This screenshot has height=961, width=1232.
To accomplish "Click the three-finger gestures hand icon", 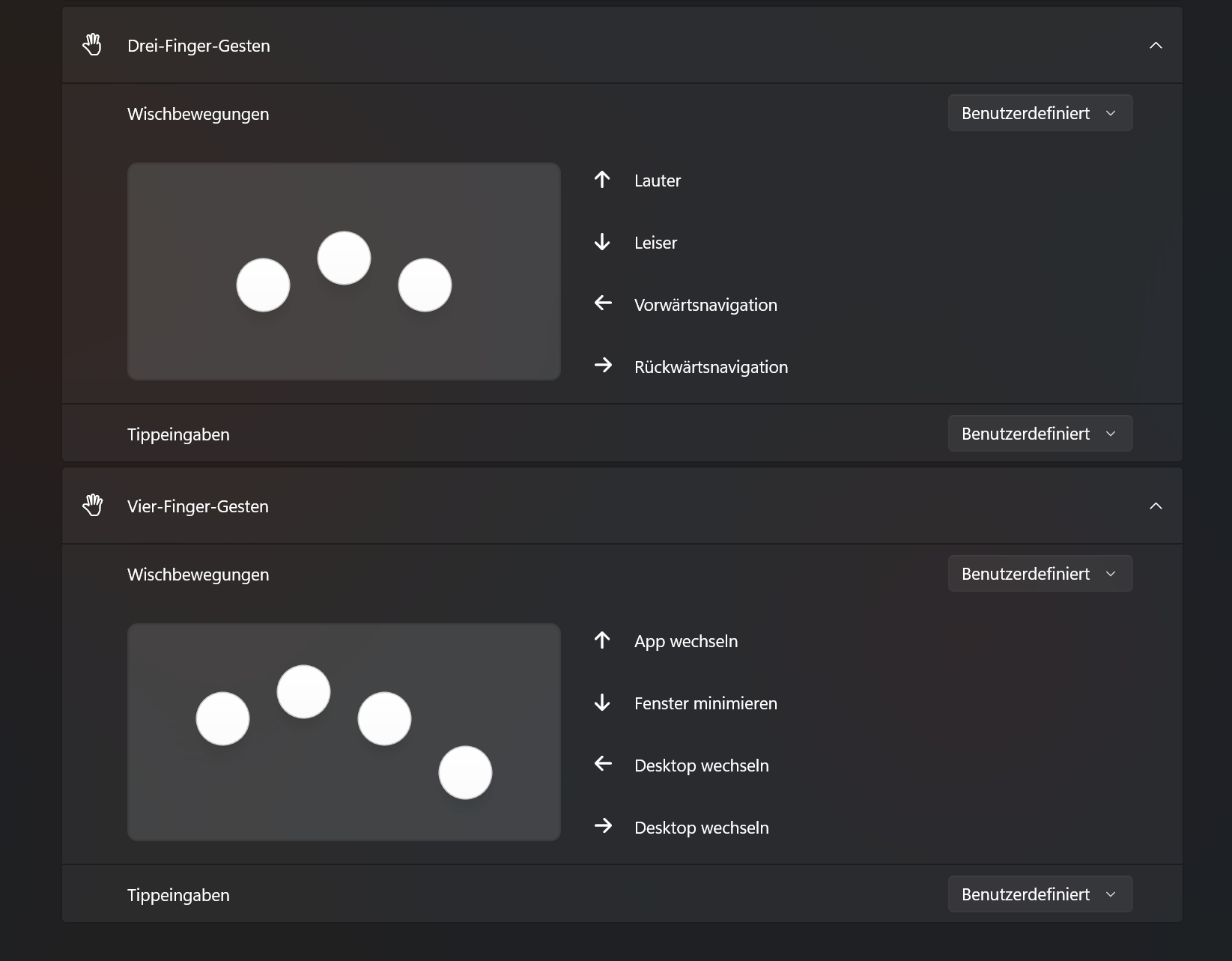I will click(x=92, y=45).
